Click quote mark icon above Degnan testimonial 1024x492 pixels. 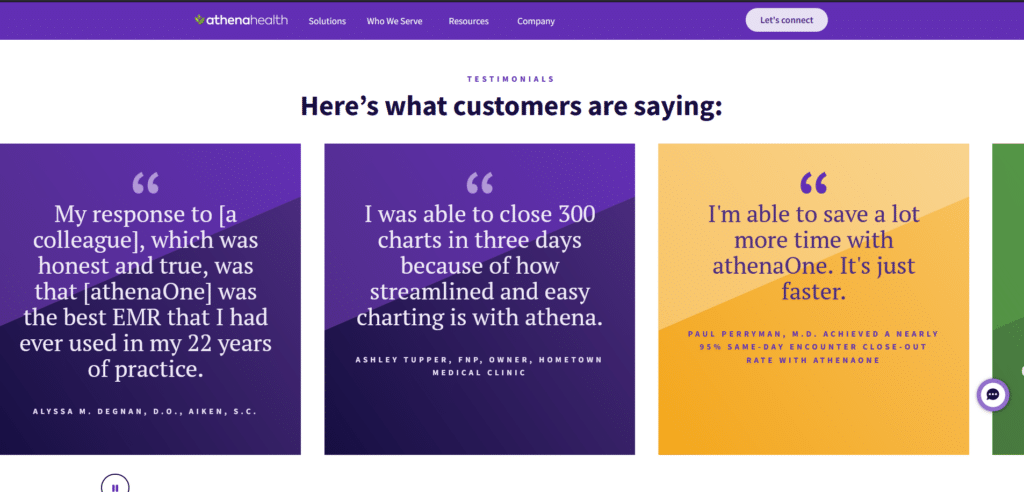(x=146, y=183)
